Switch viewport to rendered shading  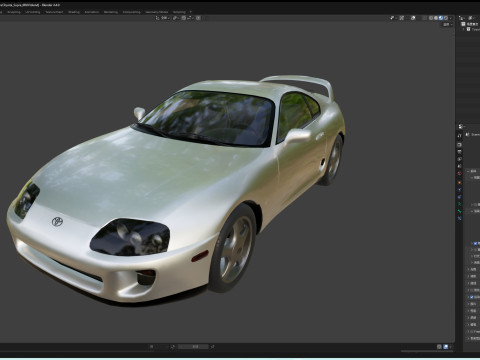tap(446, 18)
